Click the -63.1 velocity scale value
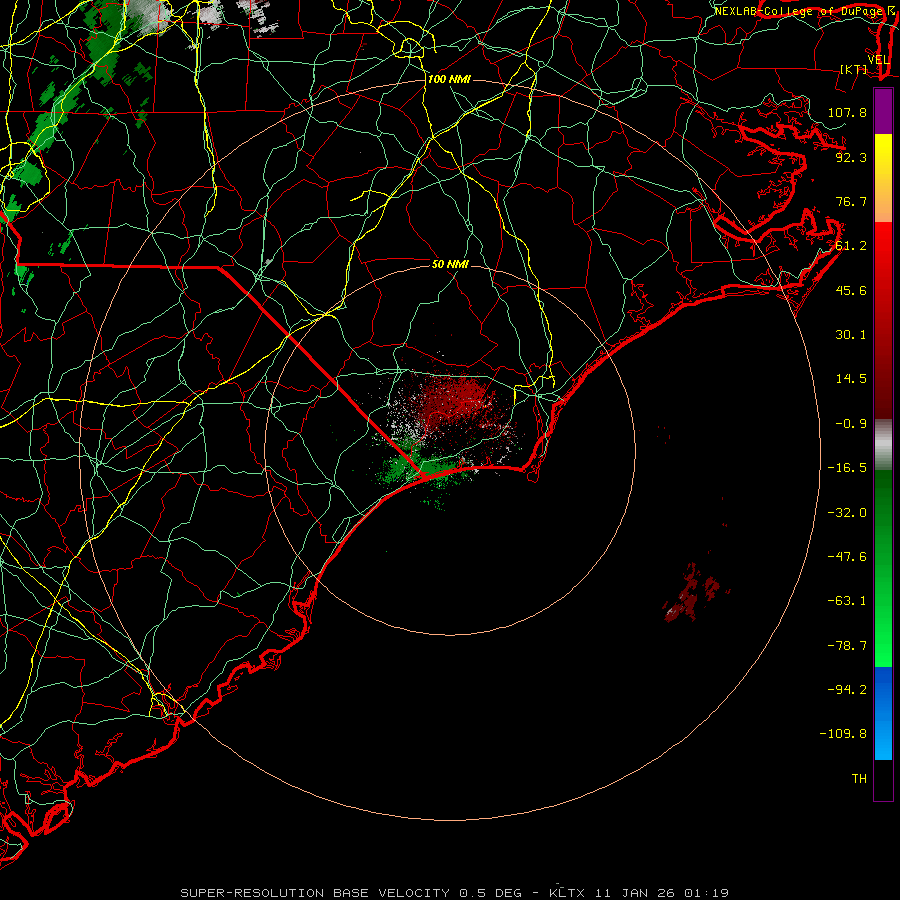 pyautogui.click(x=847, y=601)
